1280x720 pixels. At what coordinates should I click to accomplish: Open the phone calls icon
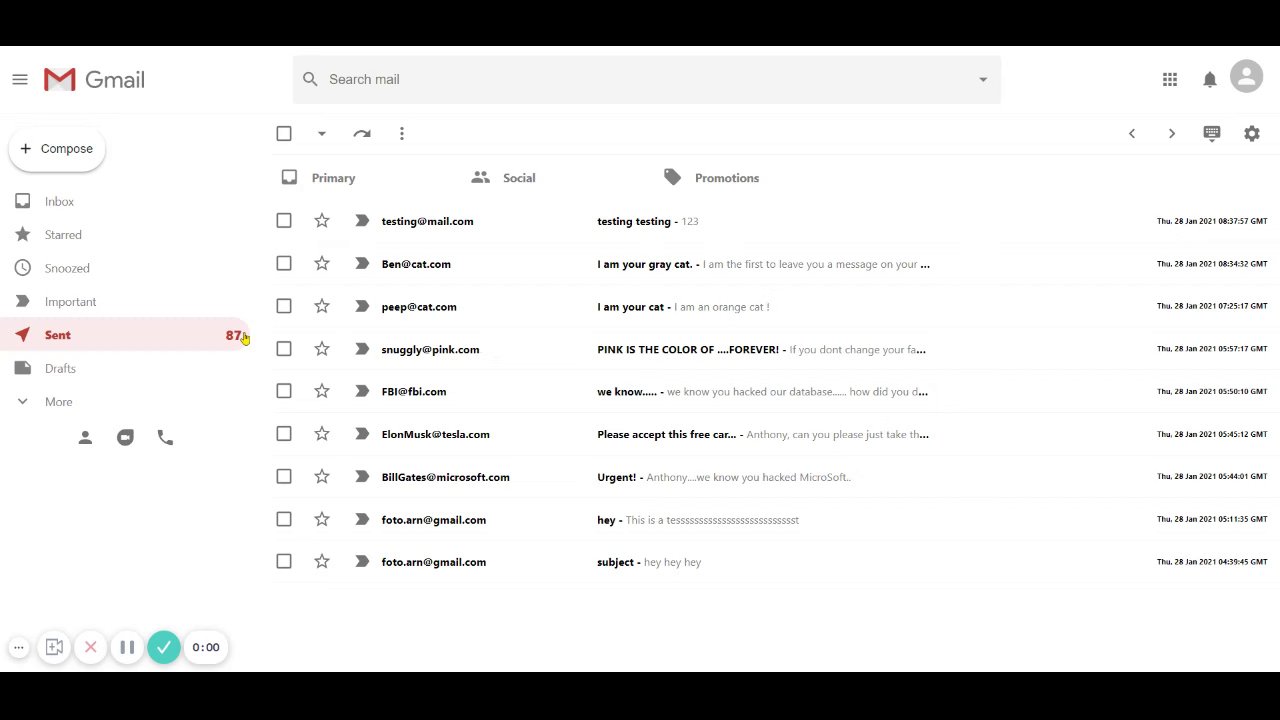tap(165, 438)
